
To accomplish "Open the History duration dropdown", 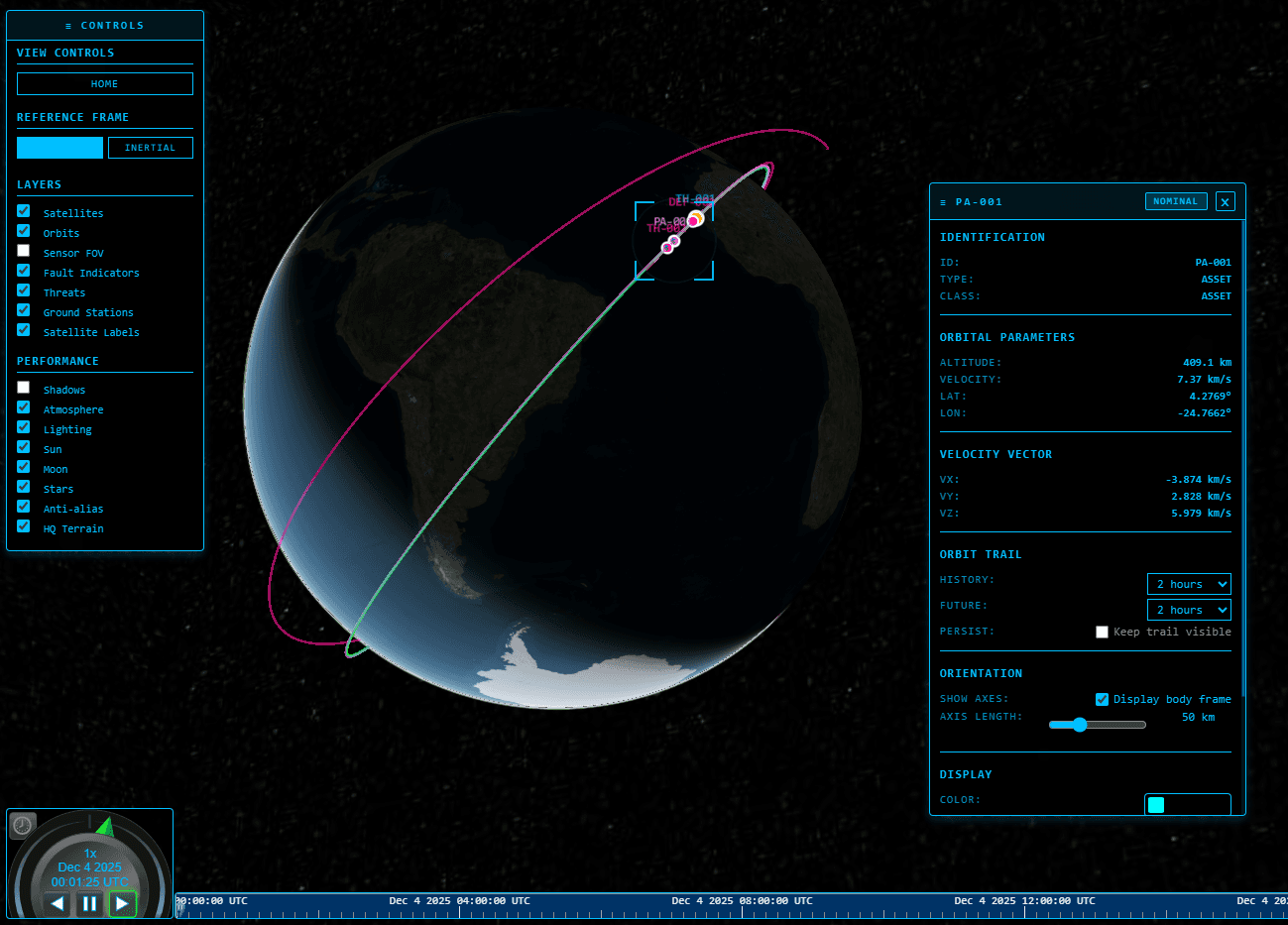I will tap(1188, 584).
